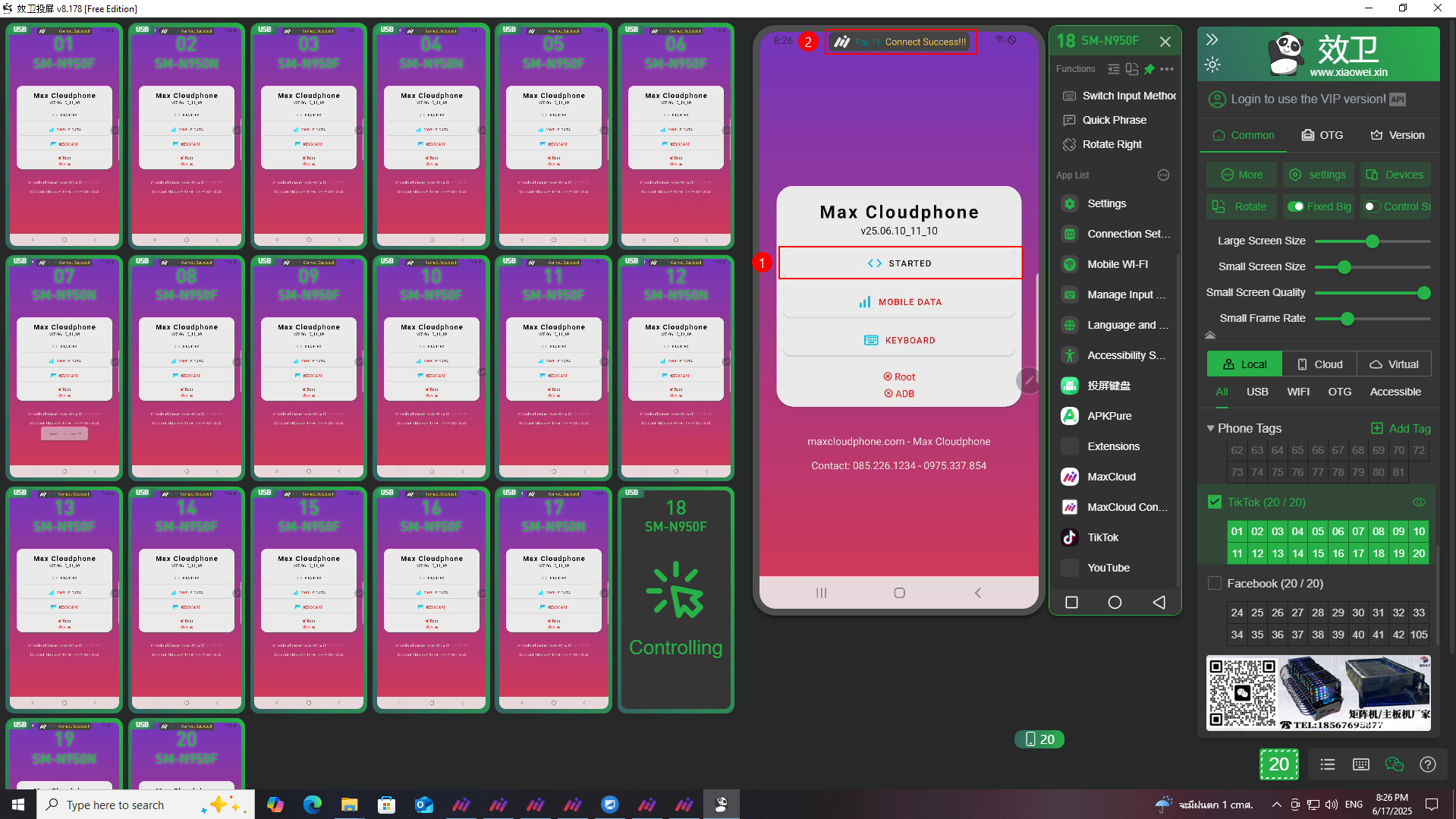Click the settings button in Common tab
The image size is (1456, 819).
(x=1319, y=175)
